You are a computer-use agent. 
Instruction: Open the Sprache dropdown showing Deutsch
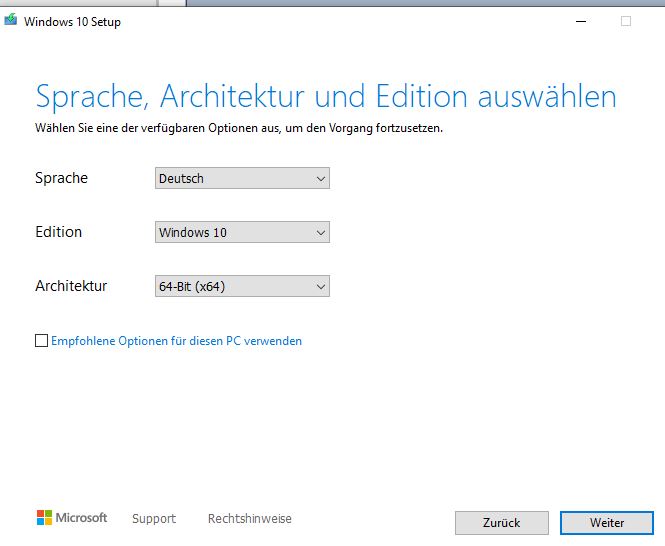pos(242,178)
